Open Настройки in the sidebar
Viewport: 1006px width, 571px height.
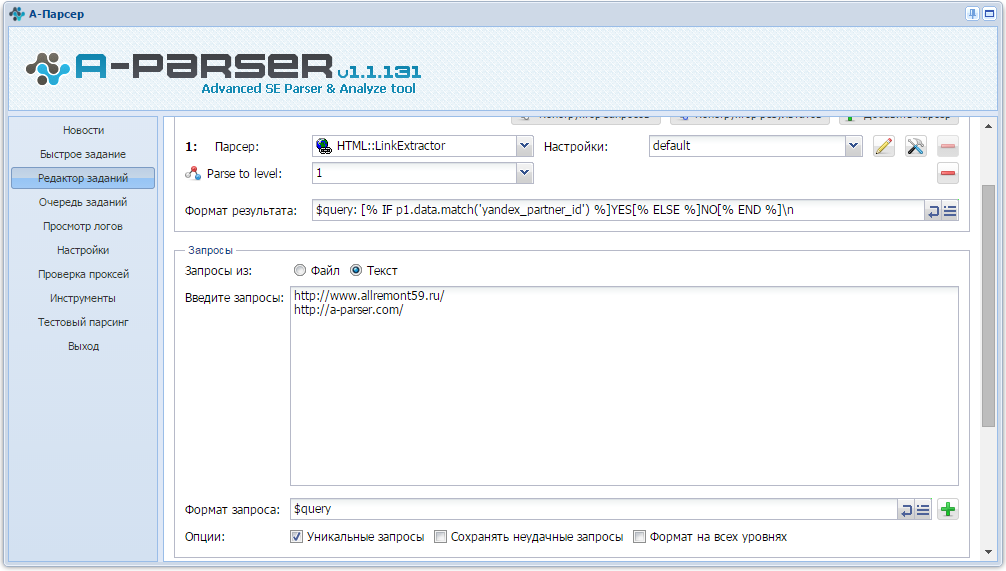coord(83,250)
